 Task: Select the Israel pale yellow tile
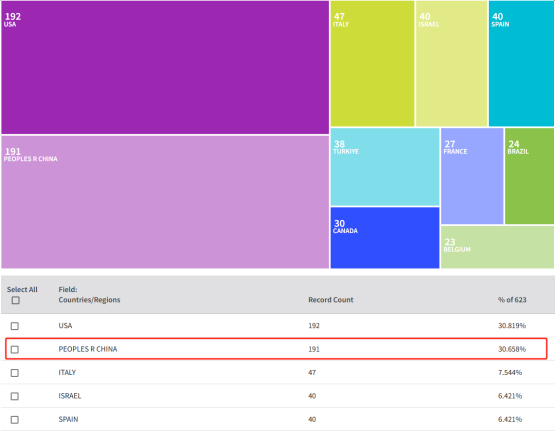click(x=451, y=63)
